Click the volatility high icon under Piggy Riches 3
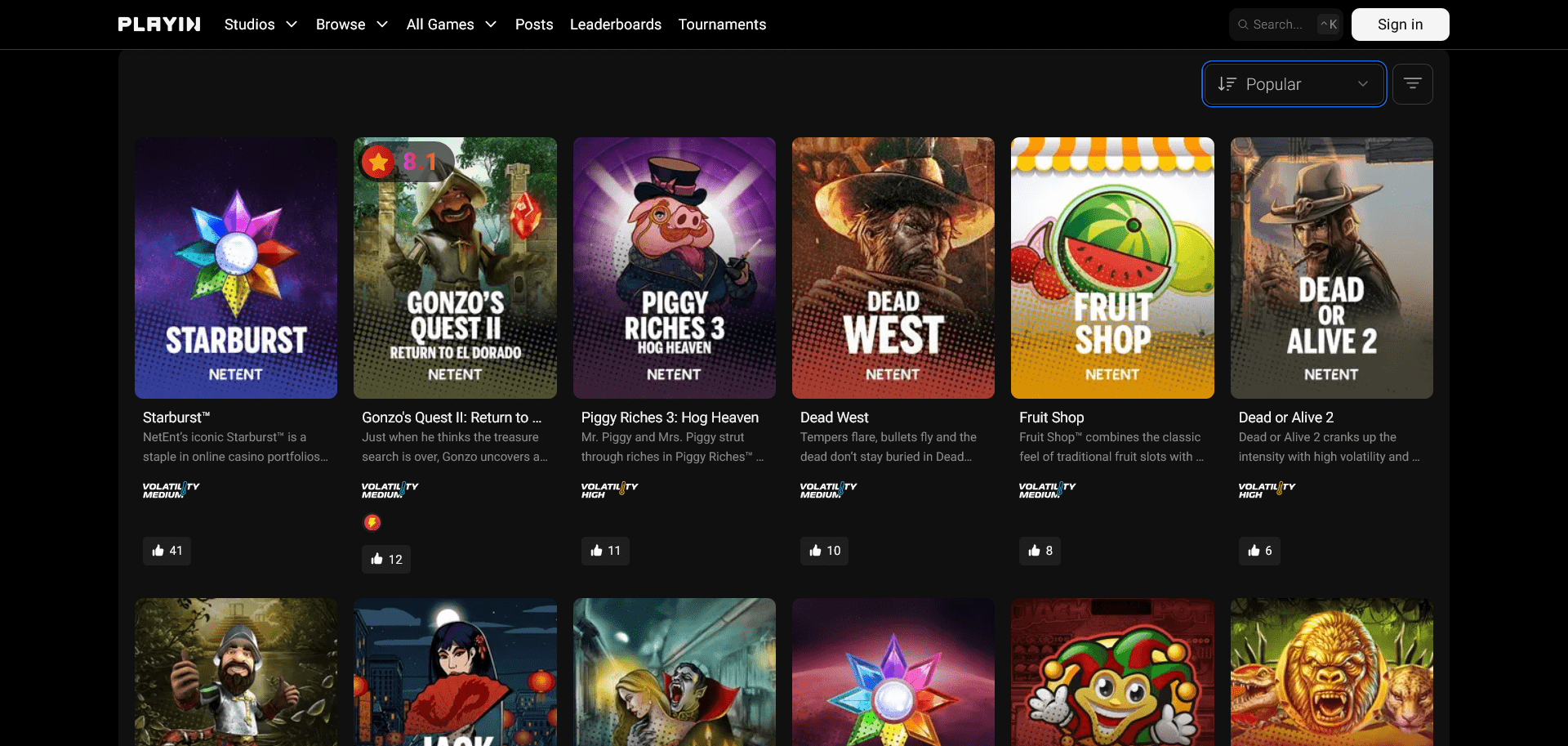1568x746 pixels. 609,490
